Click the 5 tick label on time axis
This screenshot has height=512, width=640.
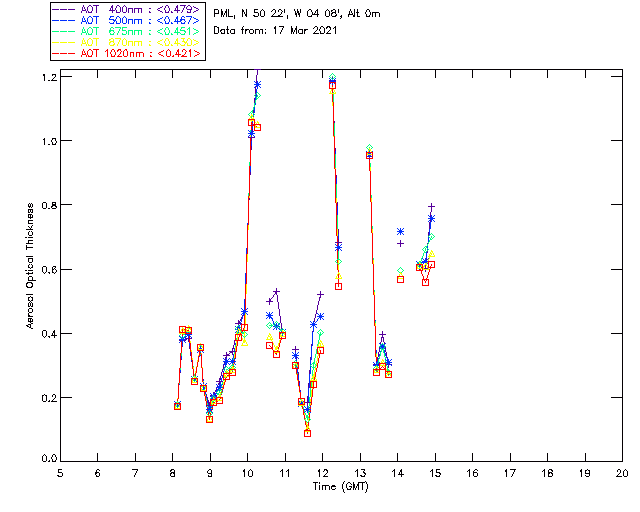coord(60,473)
